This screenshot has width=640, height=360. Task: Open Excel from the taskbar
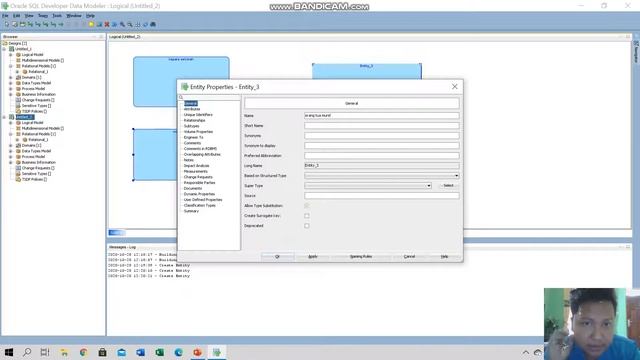pyautogui.click(x=160, y=352)
